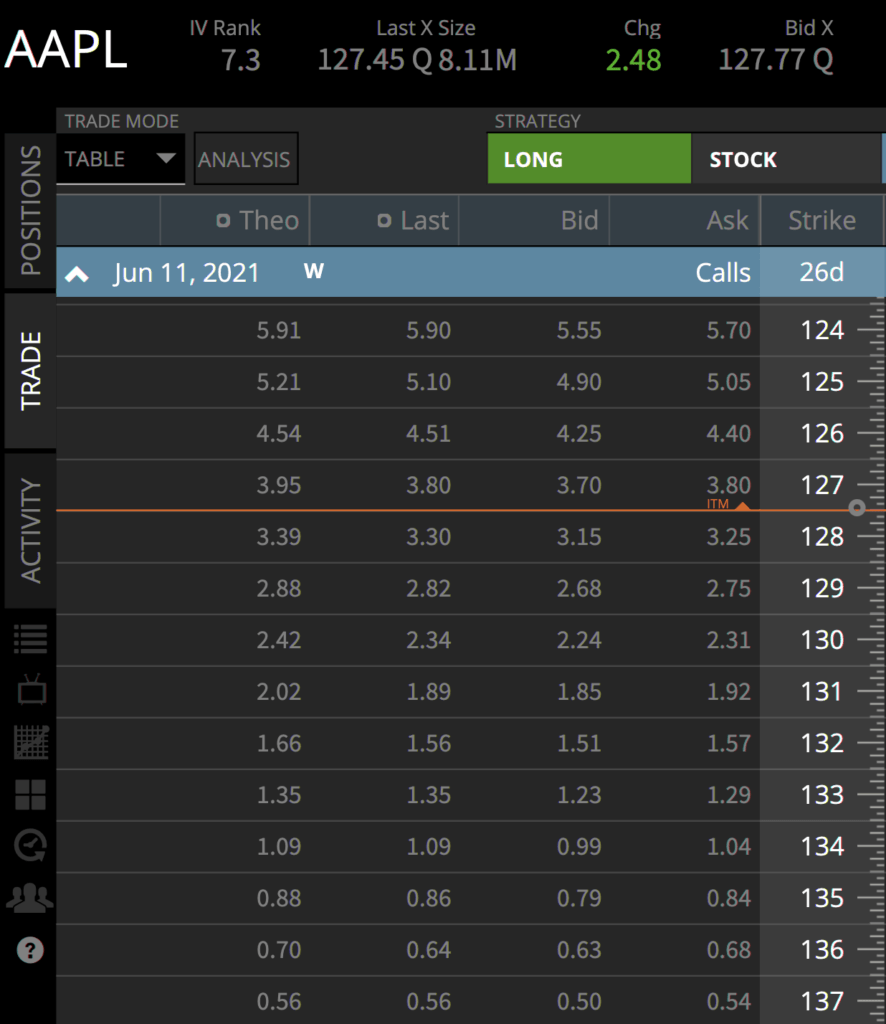
Task: Click the ask 2.75 for strike 129
Action: (x=729, y=588)
